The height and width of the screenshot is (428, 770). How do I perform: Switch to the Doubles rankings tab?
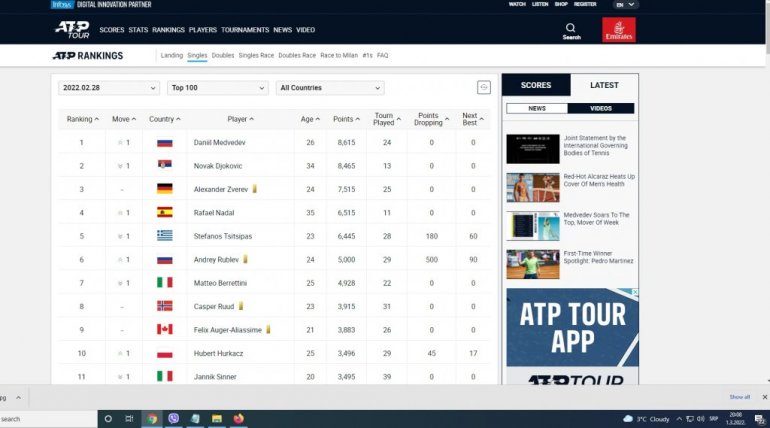(x=223, y=56)
